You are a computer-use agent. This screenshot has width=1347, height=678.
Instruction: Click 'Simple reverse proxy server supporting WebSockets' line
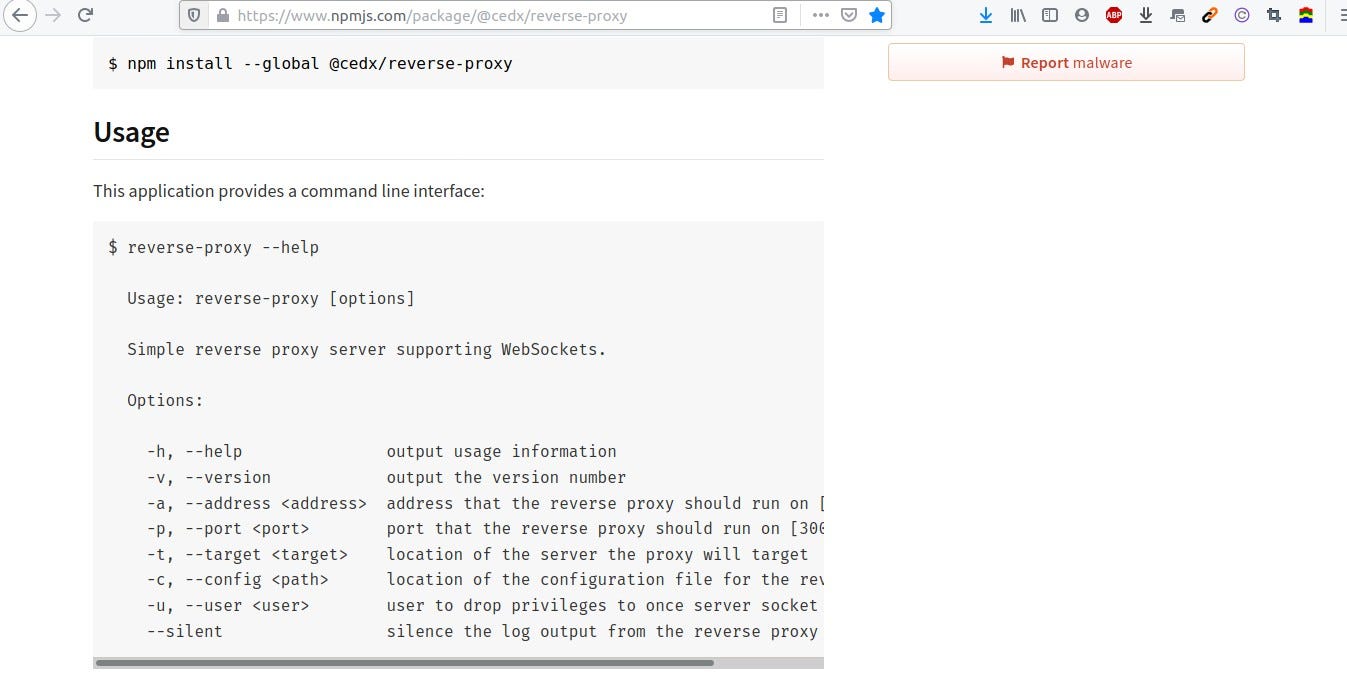(367, 349)
